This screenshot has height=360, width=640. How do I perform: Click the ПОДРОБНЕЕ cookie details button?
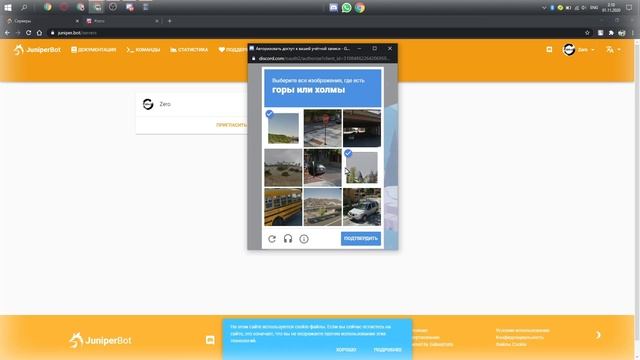(x=387, y=350)
